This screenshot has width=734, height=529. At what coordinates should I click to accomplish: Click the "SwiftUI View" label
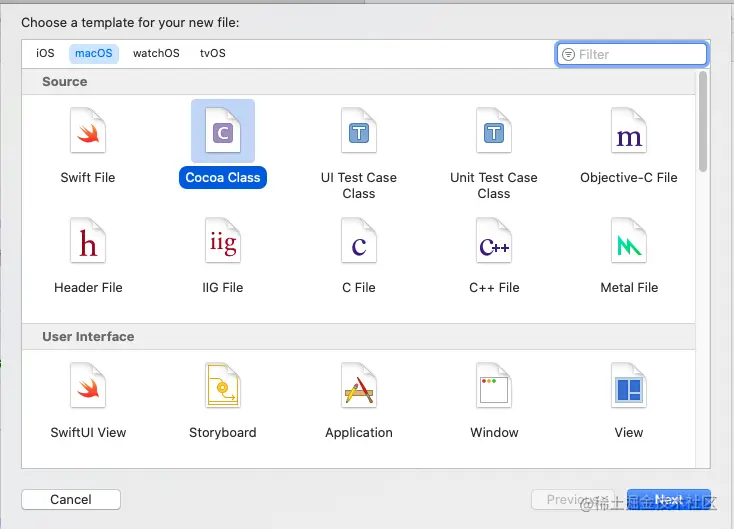pos(88,433)
